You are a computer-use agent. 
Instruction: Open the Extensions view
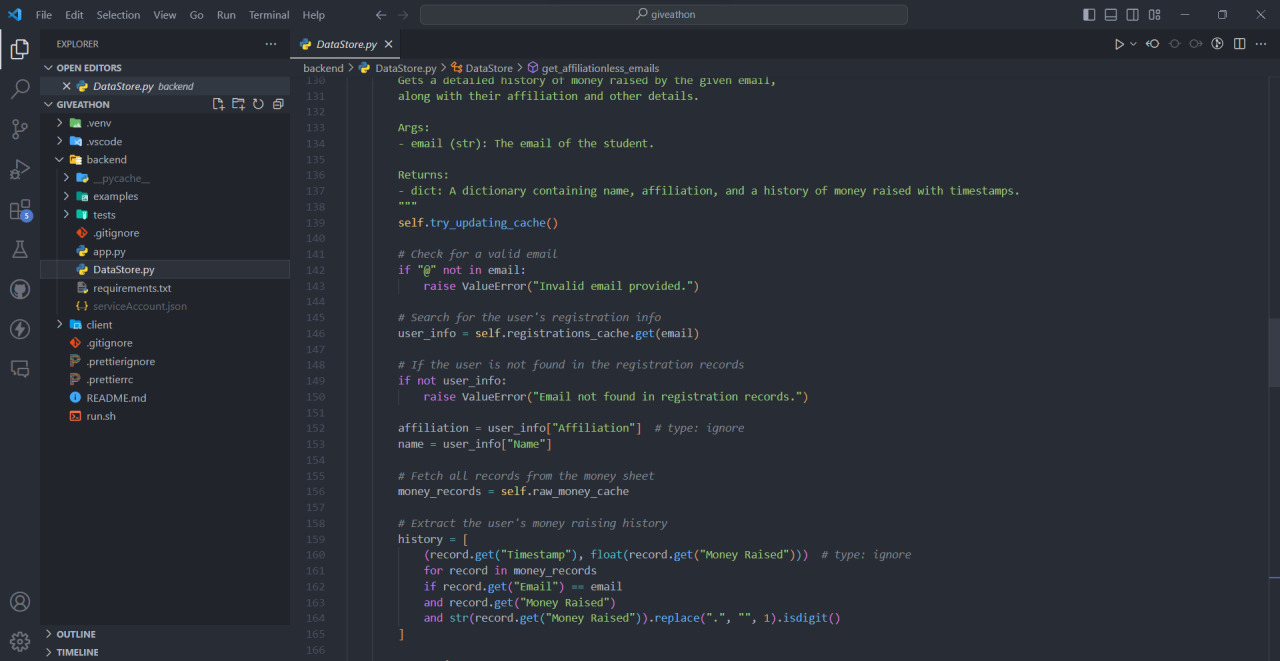click(20, 210)
